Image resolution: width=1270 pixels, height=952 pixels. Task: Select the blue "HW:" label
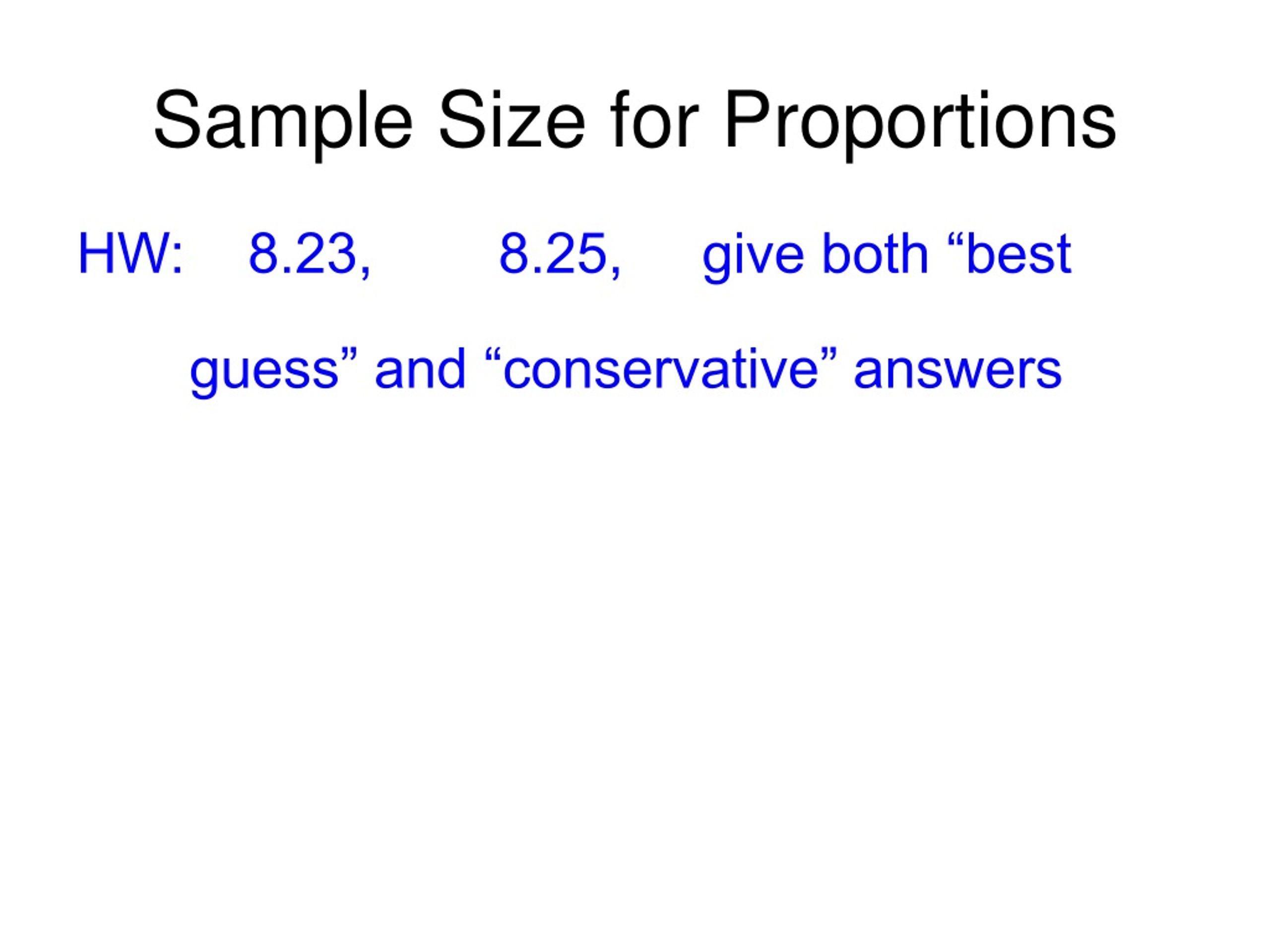point(130,254)
